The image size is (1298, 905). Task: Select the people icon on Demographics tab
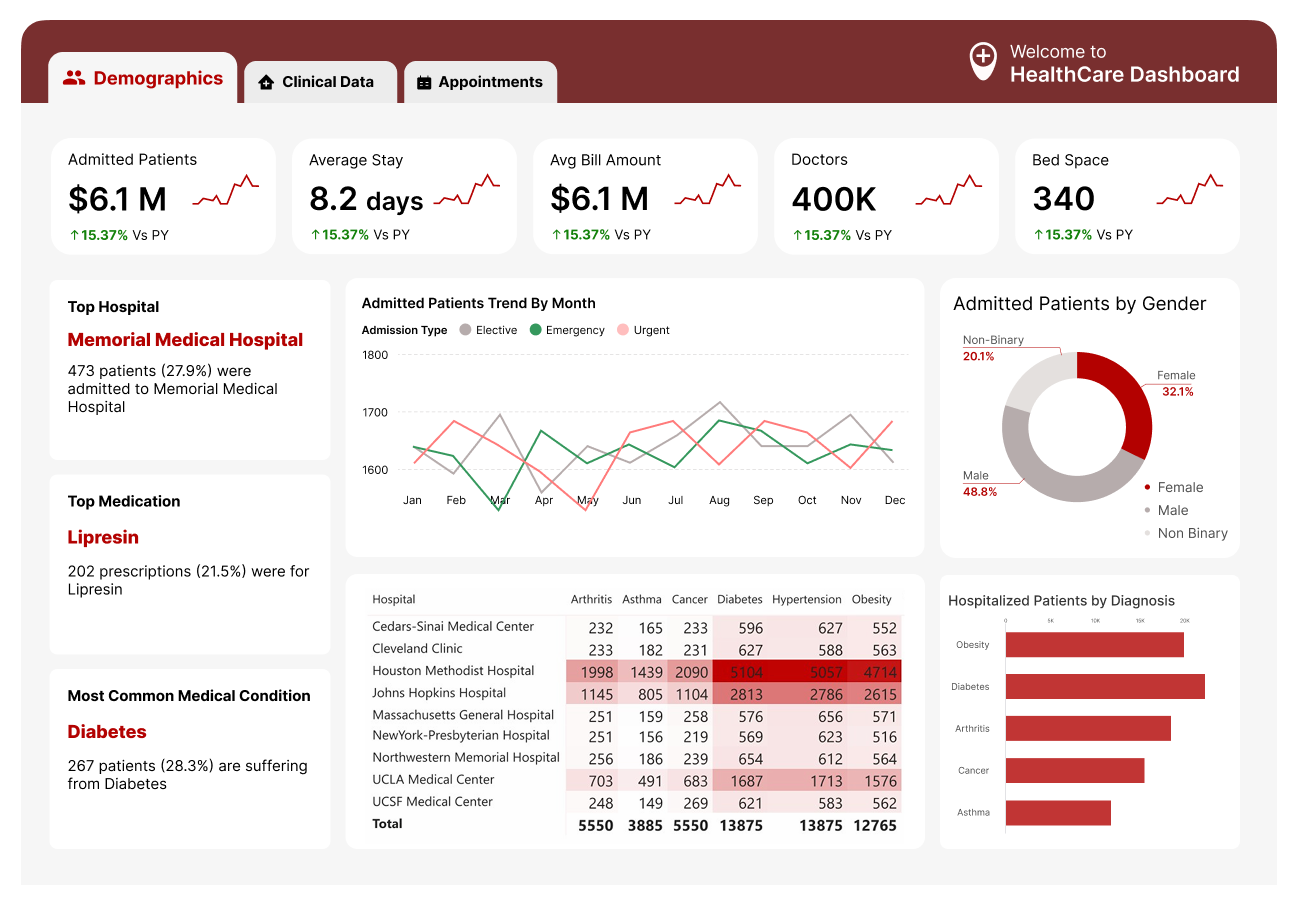(74, 78)
